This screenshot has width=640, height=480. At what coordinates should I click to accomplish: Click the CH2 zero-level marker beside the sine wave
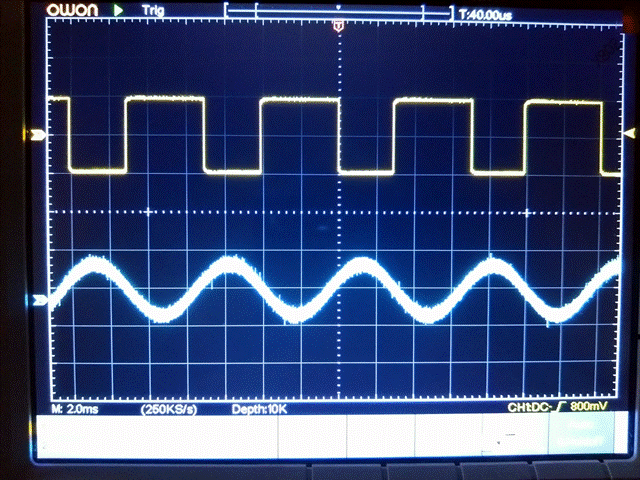40,299
